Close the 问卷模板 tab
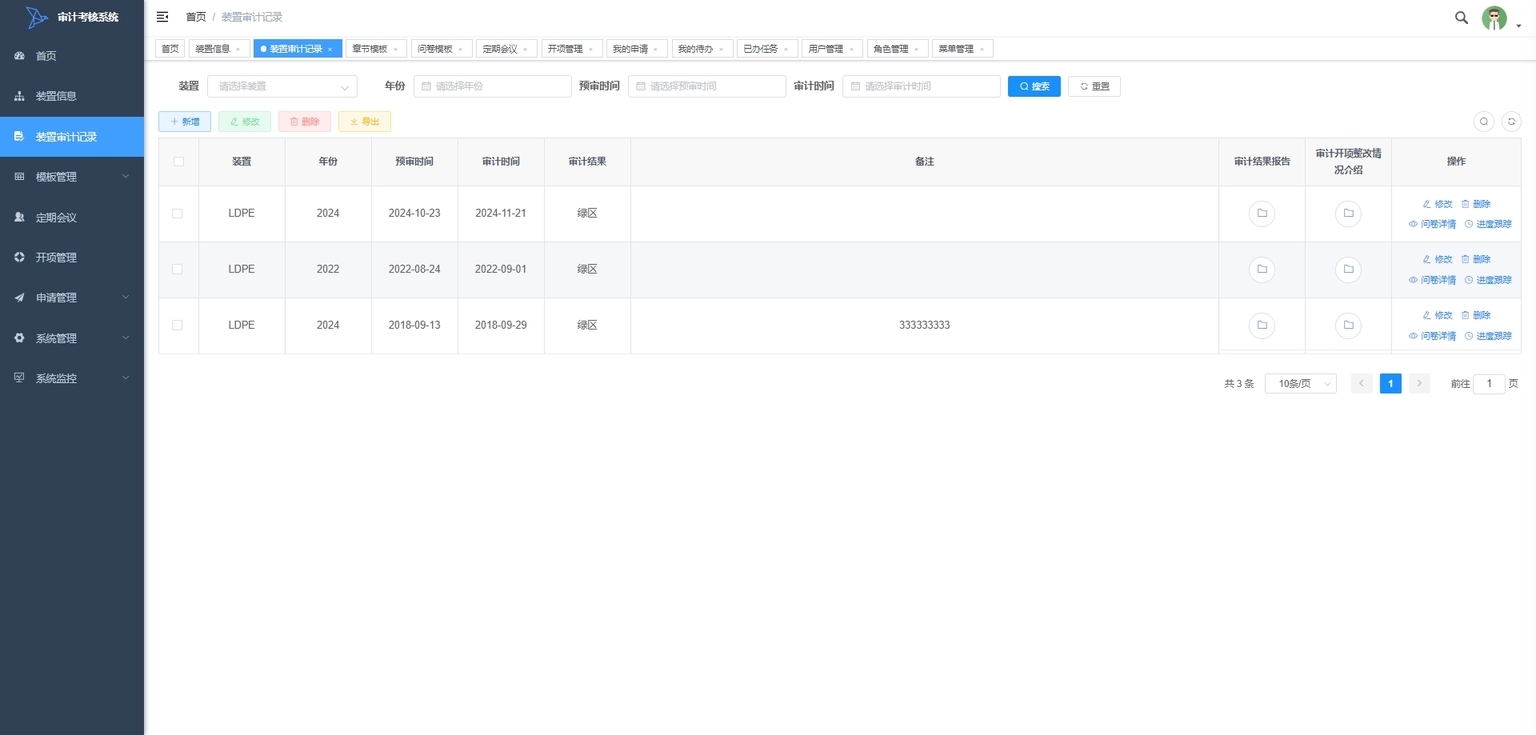Screen dimensions: 1536x735 point(460,49)
